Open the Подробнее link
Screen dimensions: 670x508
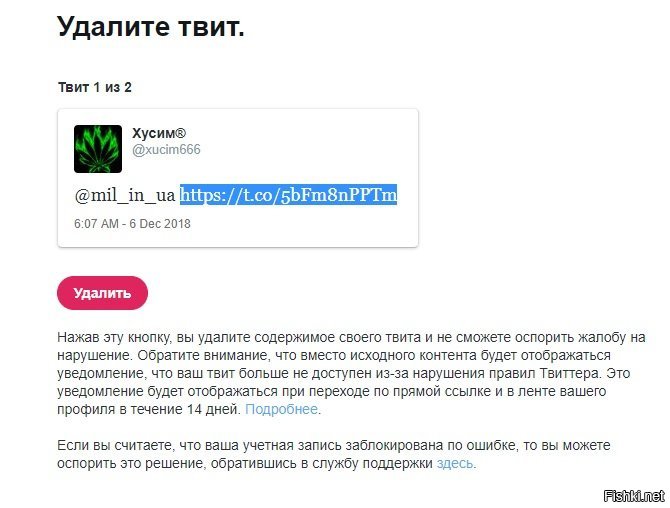(281, 409)
